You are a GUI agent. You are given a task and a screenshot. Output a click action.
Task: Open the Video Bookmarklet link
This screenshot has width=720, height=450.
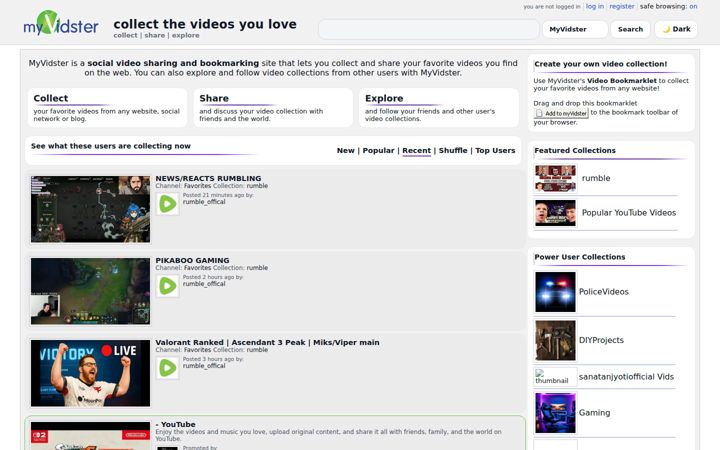pos(622,81)
